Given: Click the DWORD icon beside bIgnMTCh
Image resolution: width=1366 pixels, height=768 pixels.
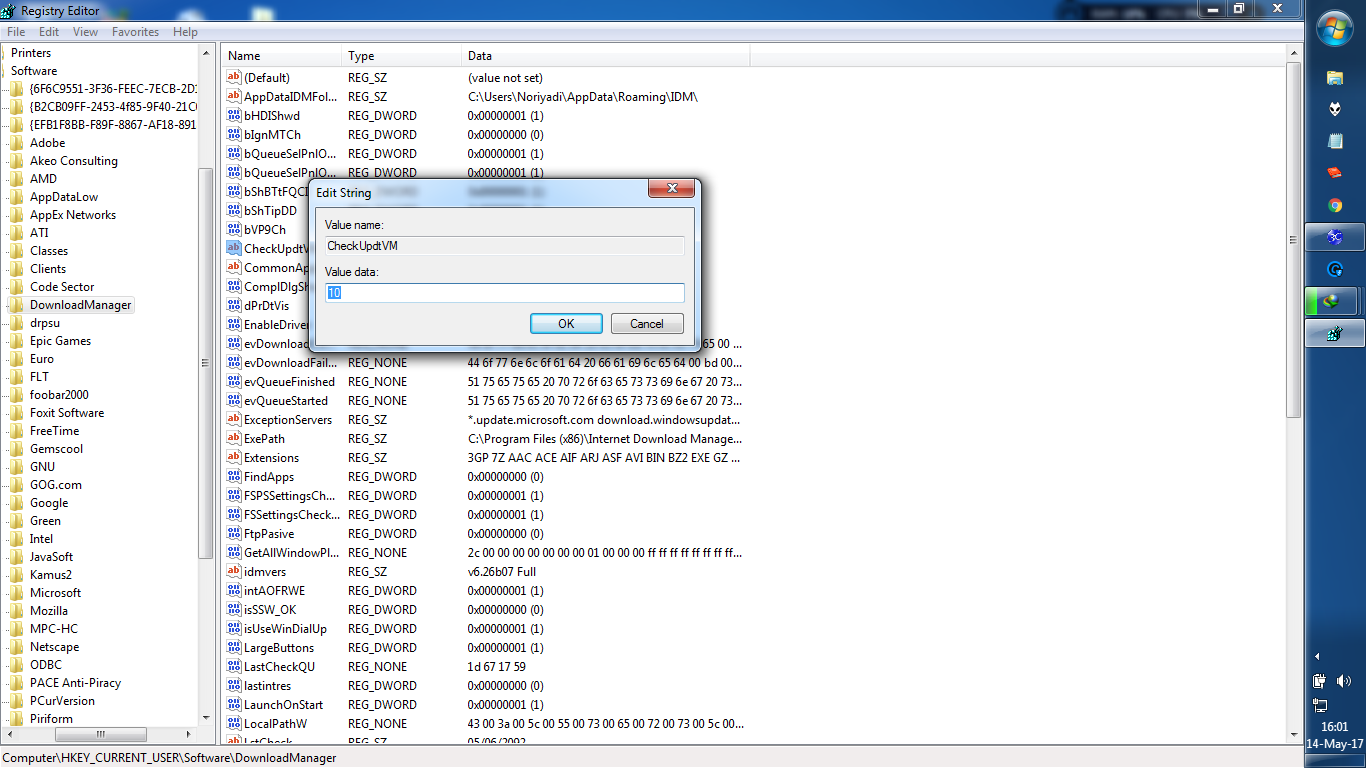Looking at the screenshot, I should (x=234, y=134).
